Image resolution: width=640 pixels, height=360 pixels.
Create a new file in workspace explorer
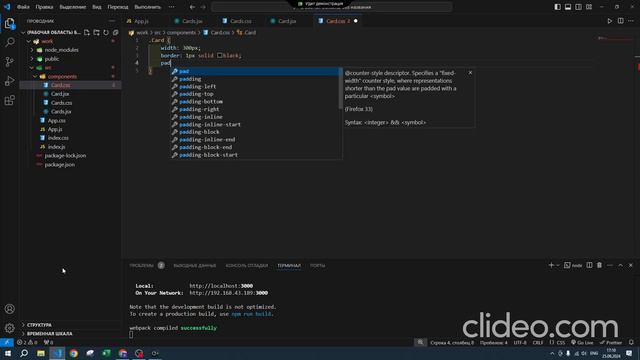click(87, 32)
